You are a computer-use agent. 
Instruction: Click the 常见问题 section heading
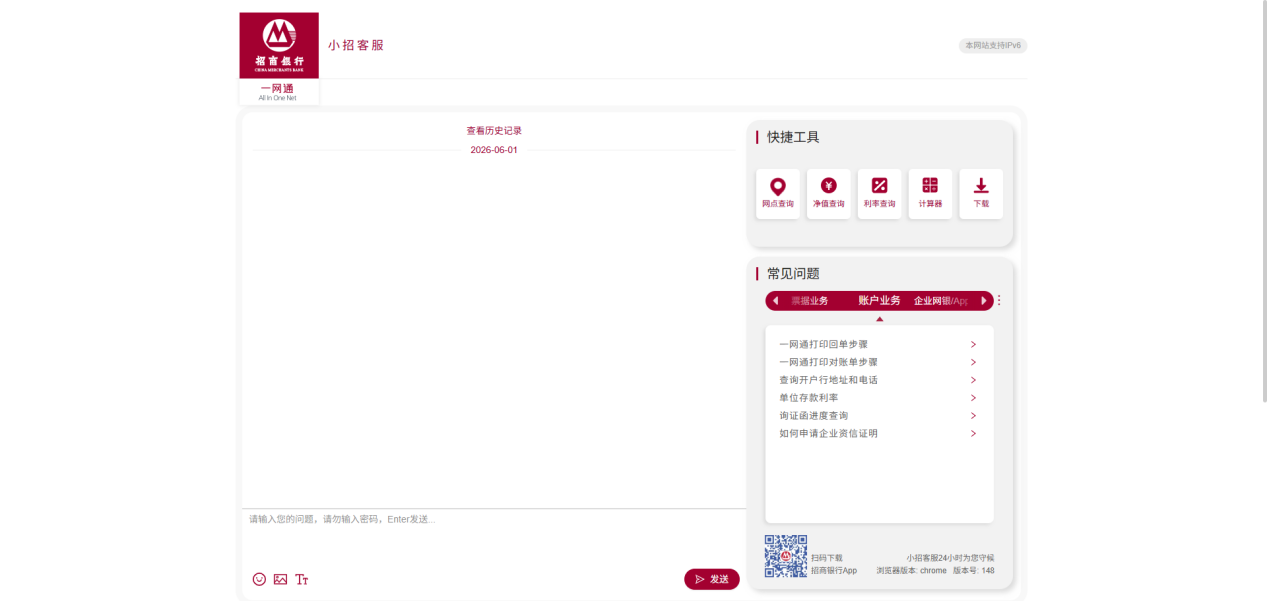[793, 274]
